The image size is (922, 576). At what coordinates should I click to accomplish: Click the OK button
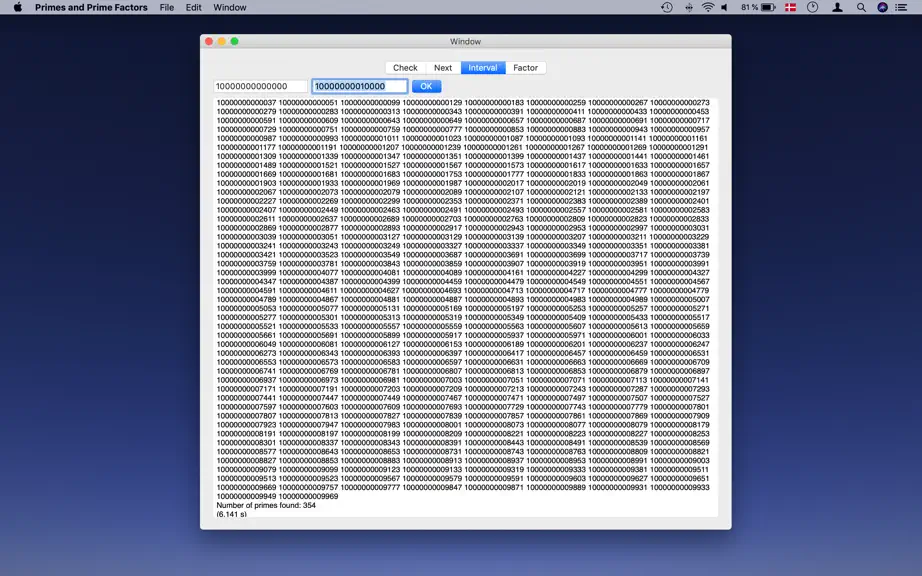pyautogui.click(x=426, y=86)
